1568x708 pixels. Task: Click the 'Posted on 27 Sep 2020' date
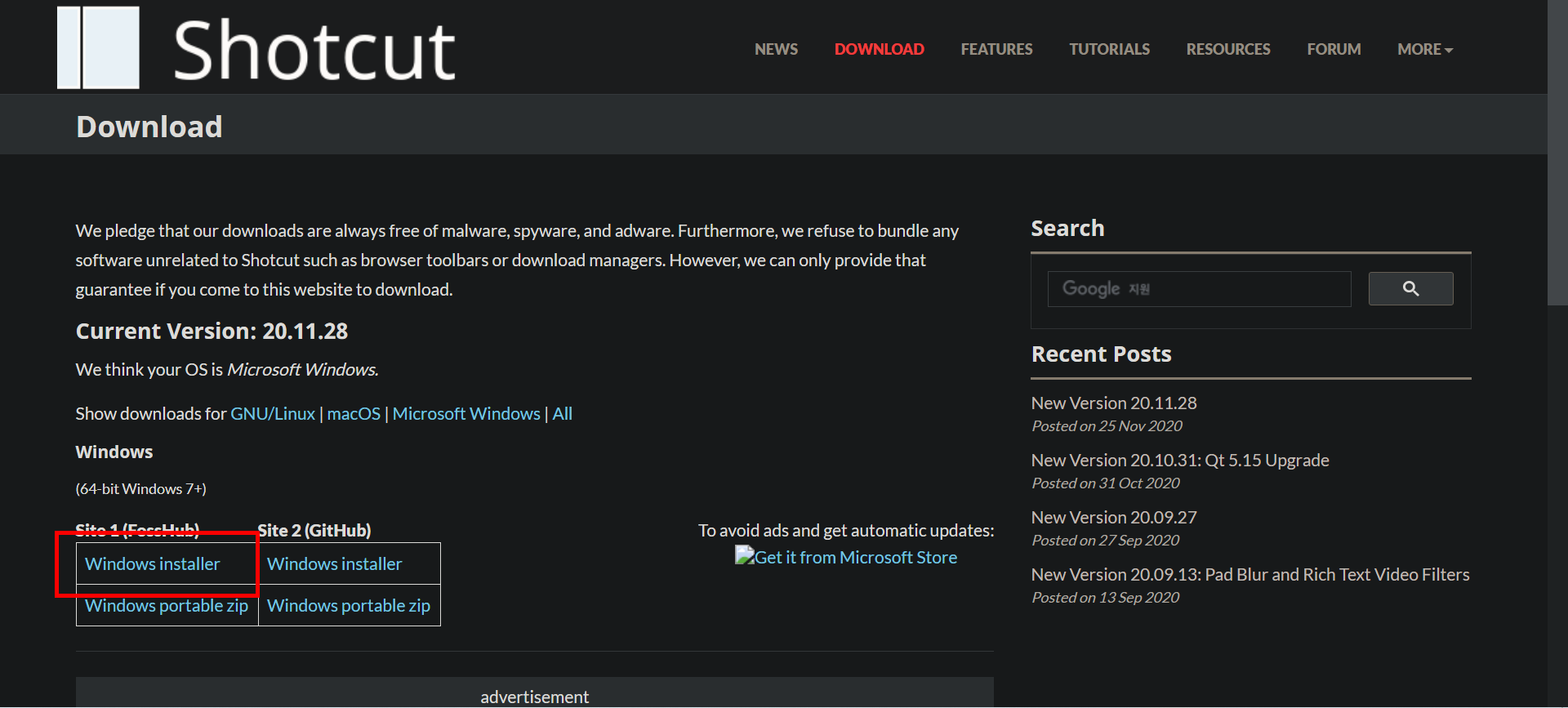pyautogui.click(x=1106, y=541)
